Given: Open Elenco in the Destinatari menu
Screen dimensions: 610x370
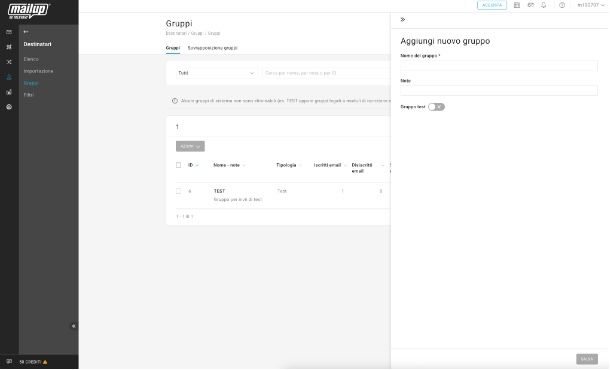Looking at the screenshot, I should tap(31, 59).
